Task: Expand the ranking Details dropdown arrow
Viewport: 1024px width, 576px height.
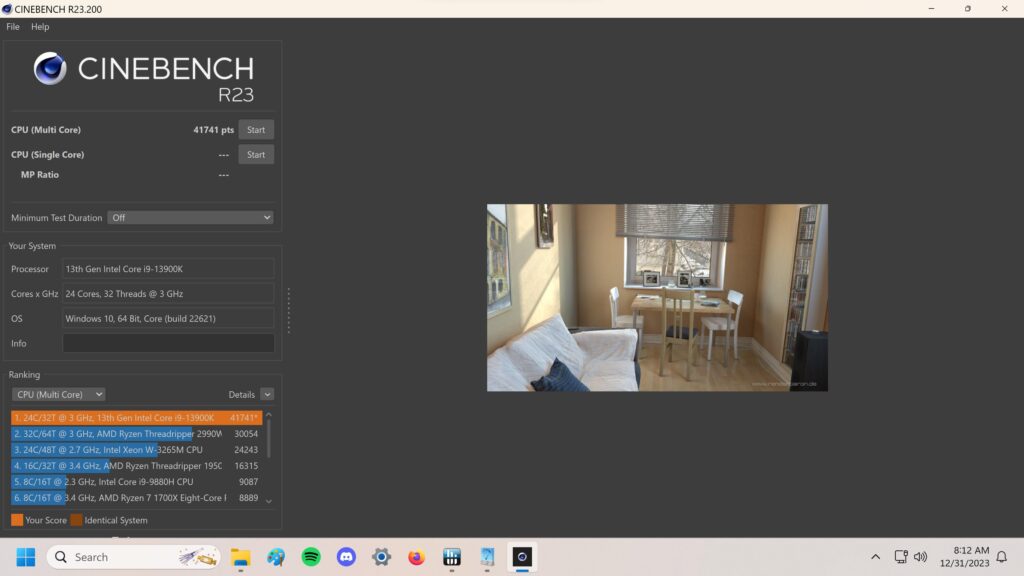Action: (267, 394)
